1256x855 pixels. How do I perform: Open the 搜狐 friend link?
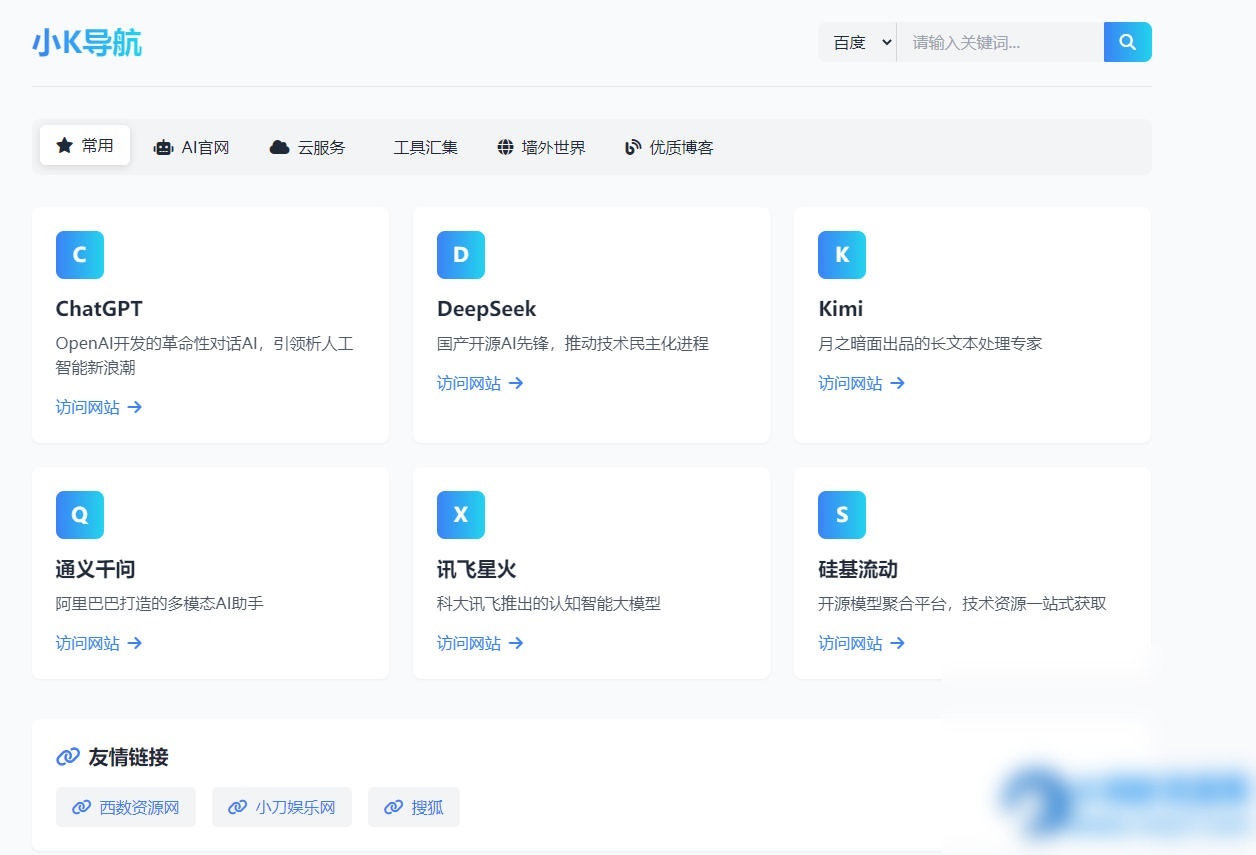click(414, 807)
